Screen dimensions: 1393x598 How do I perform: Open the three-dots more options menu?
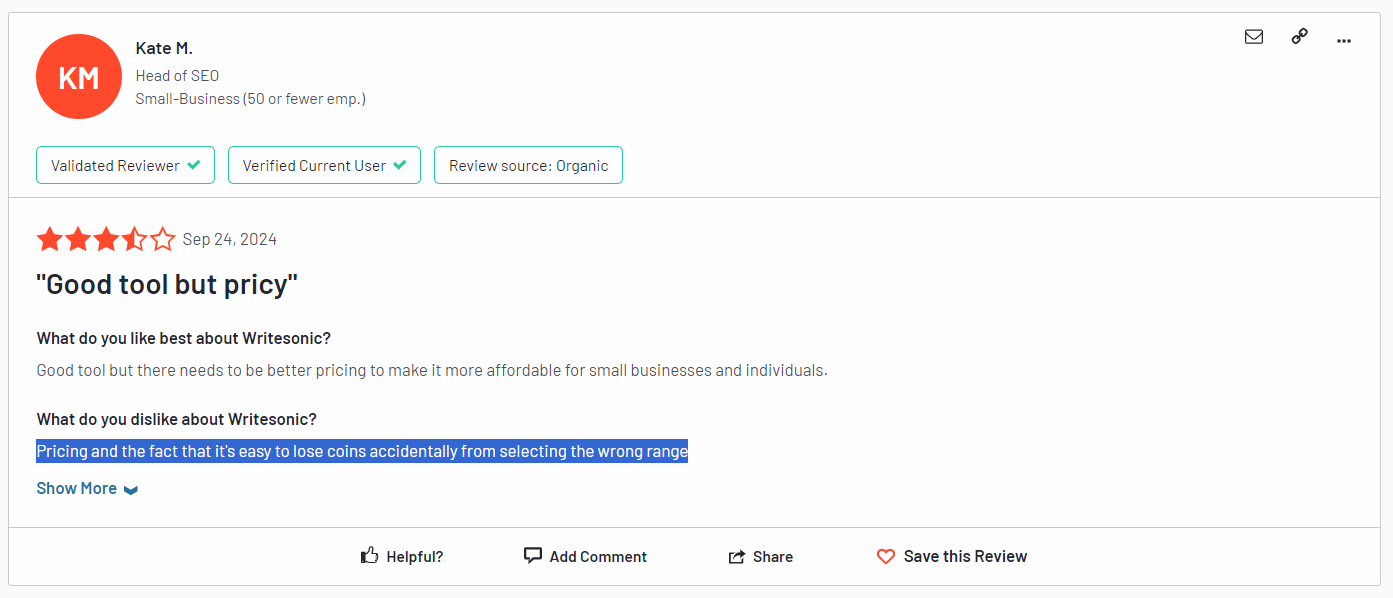1344,40
